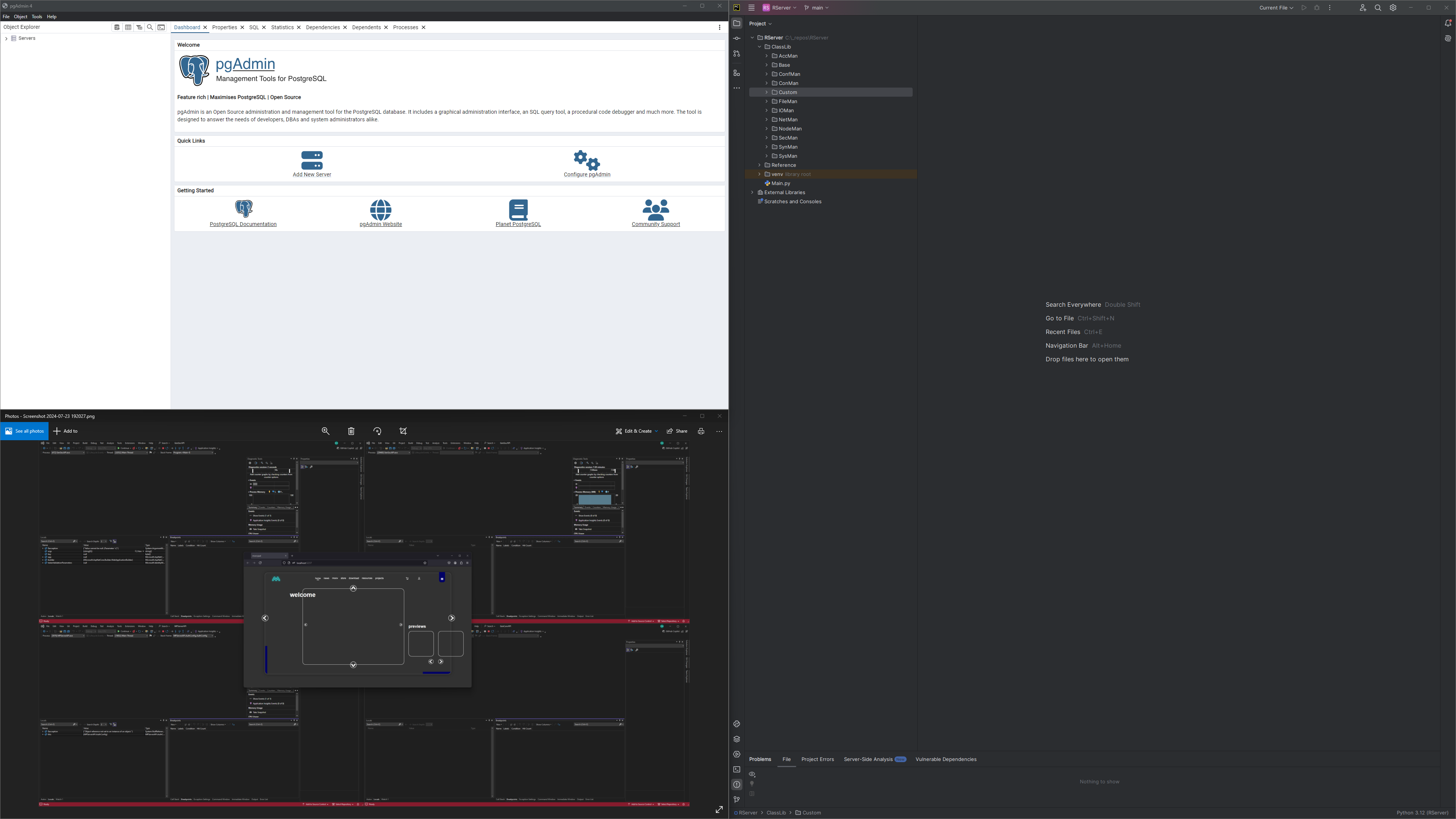Image resolution: width=1456 pixels, height=819 pixels.
Task: Open pgAdmin PSQL Tool terminal icon
Action: 161,27
